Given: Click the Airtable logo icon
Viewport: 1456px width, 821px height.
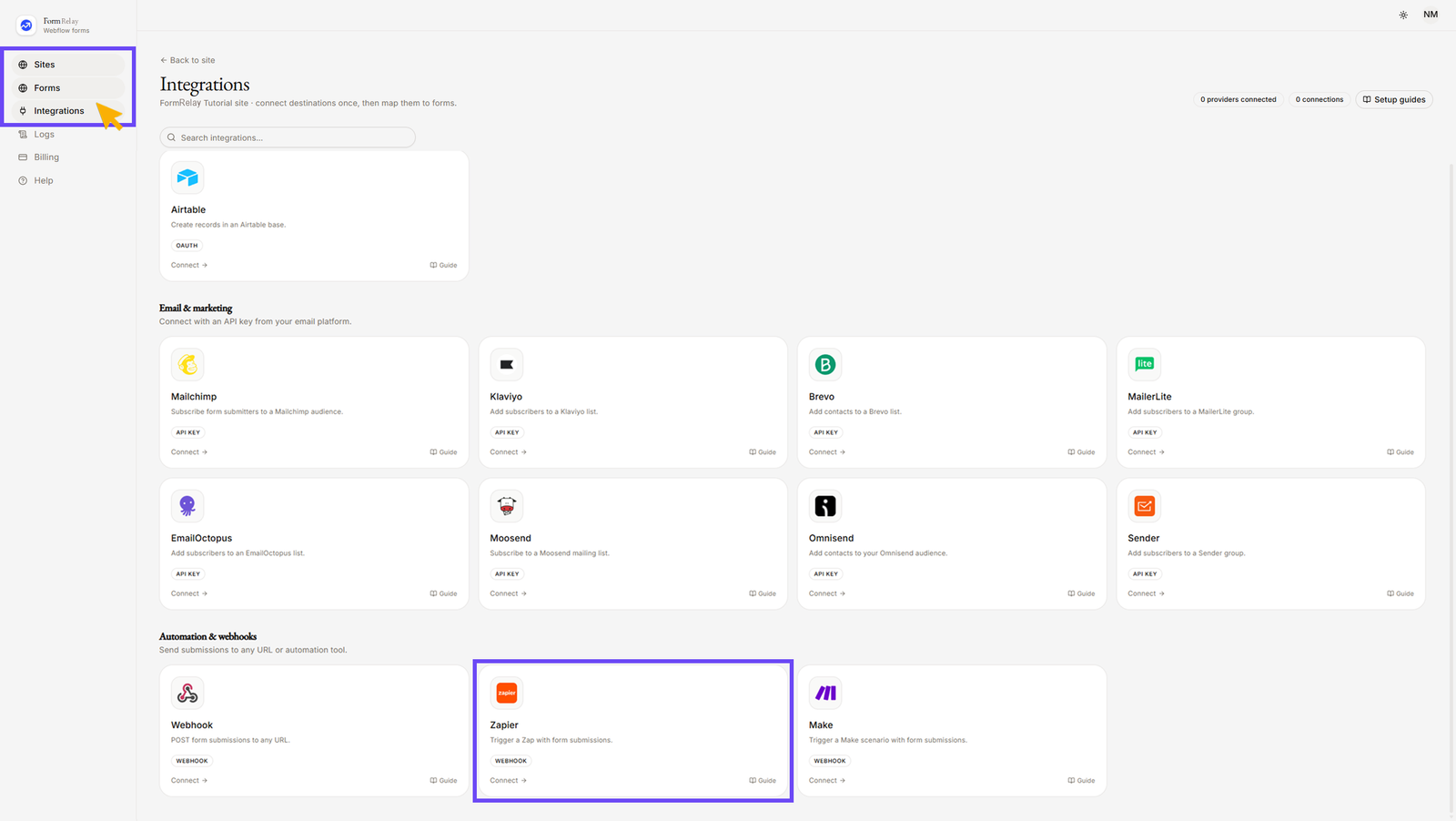Looking at the screenshot, I should [187, 177].
